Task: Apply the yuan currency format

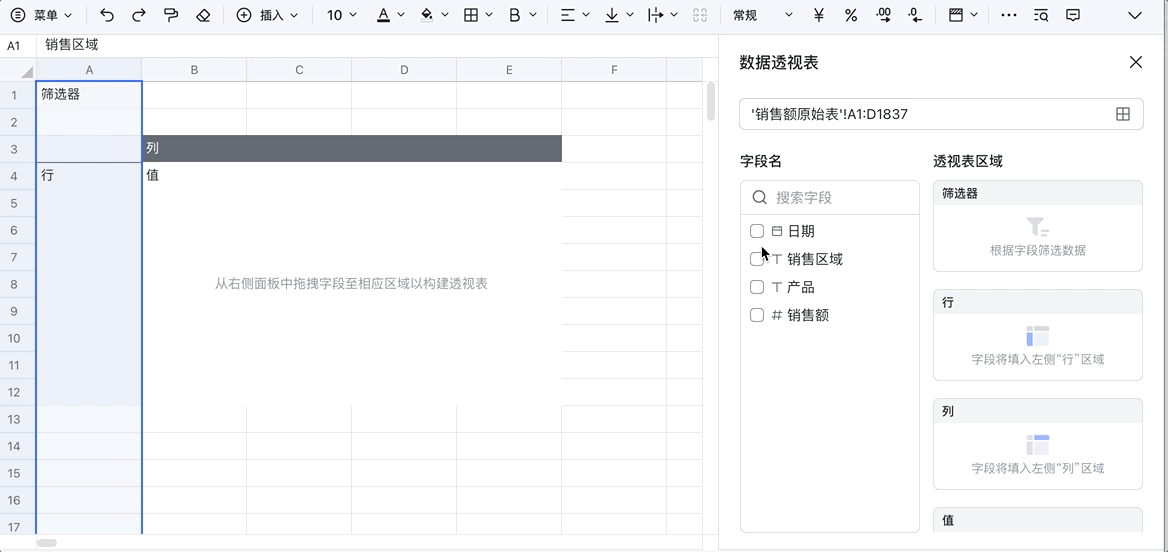Action: pyautogui.click(x=819, y=15)
